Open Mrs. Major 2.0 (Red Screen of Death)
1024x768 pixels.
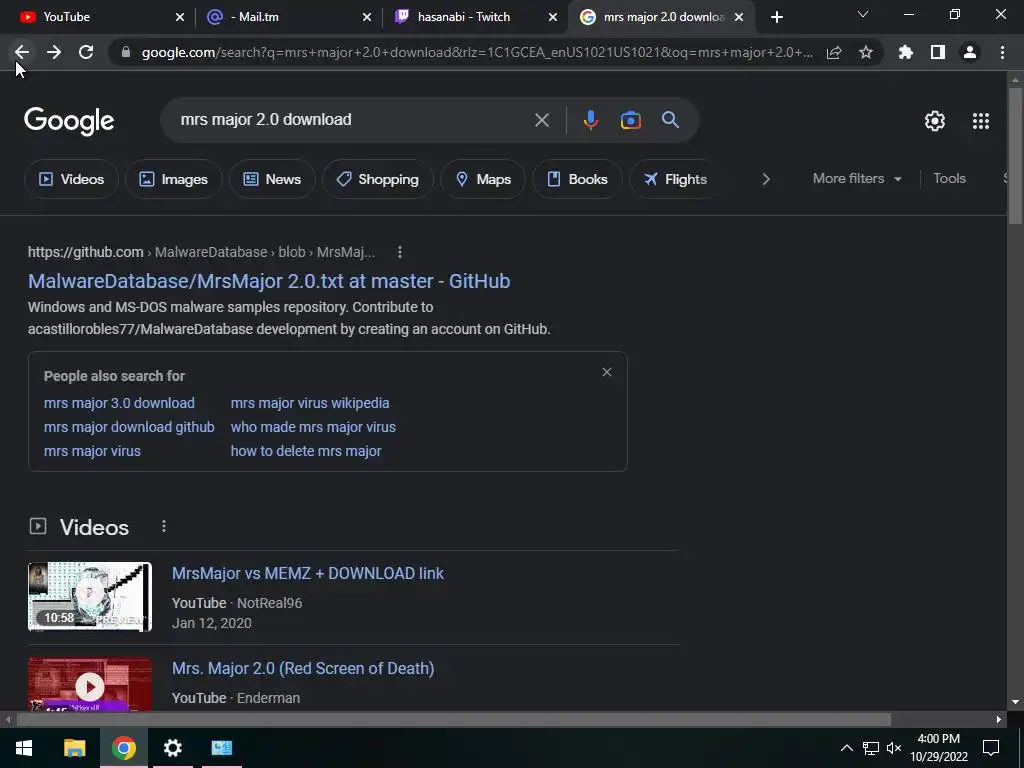point(303,669)
